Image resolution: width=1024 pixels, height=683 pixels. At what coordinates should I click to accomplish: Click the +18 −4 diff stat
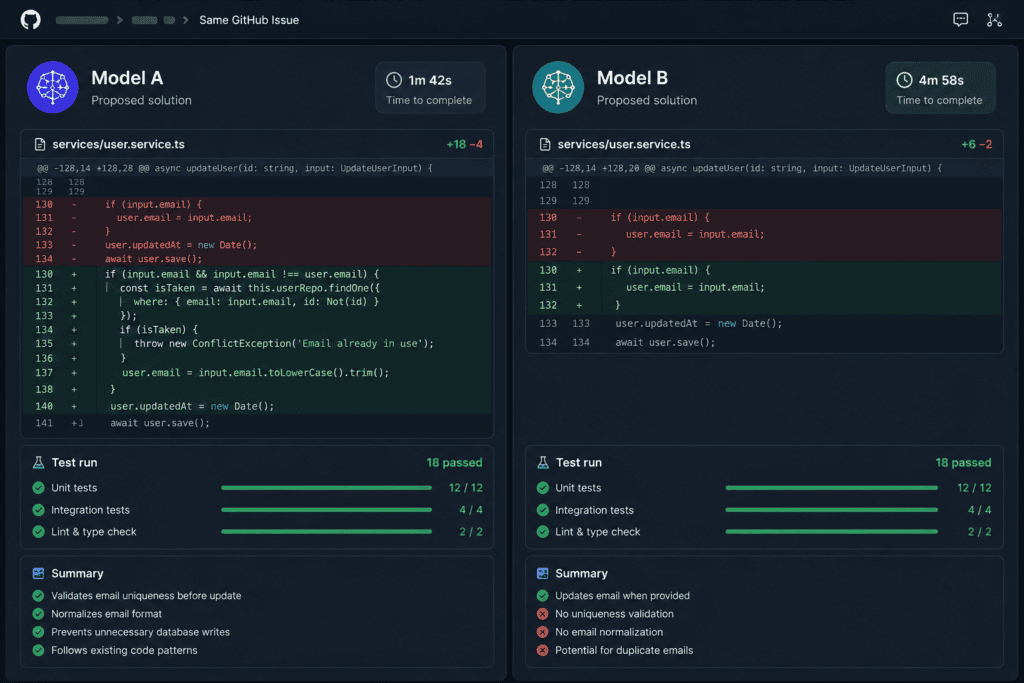click(x=464, y=144)
